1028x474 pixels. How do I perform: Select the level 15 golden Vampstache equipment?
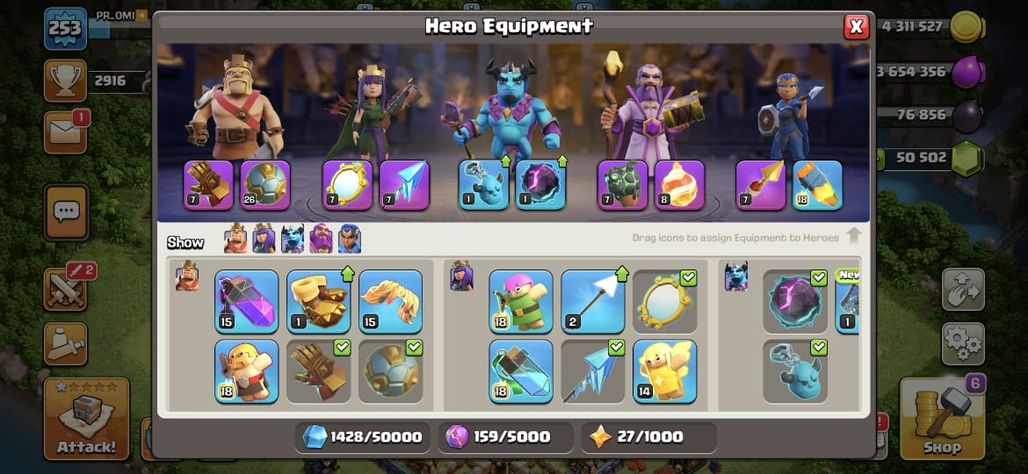click(390, 302)
